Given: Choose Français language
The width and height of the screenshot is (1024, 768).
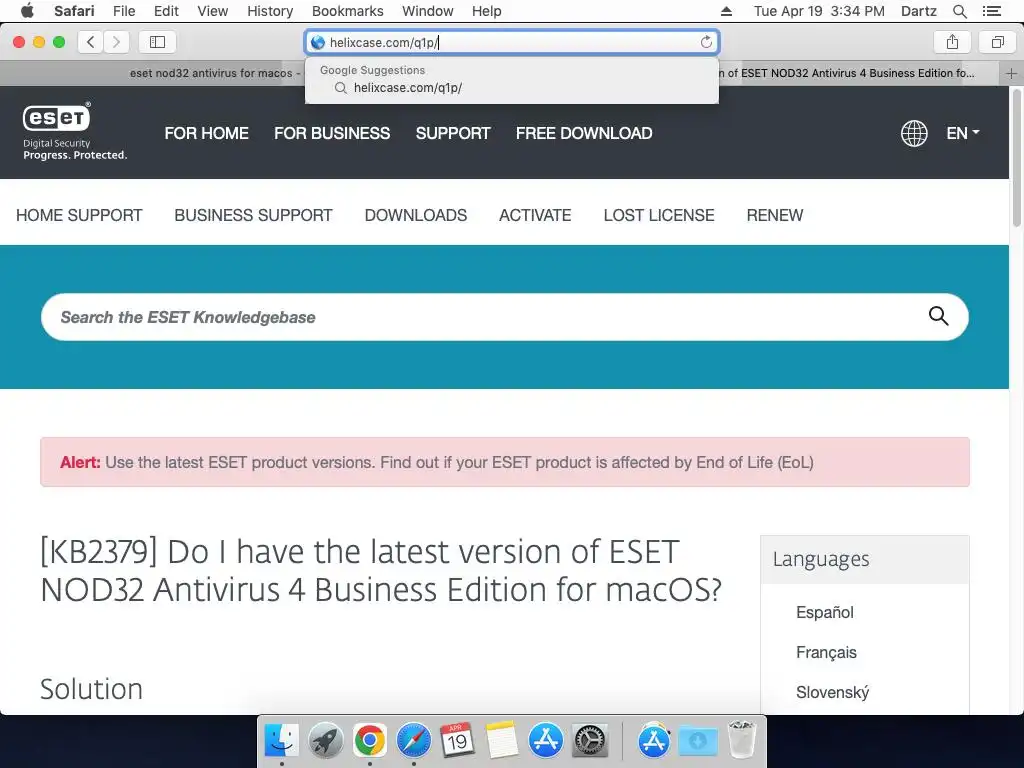Looking at the screenshot, I should (826, 652).
